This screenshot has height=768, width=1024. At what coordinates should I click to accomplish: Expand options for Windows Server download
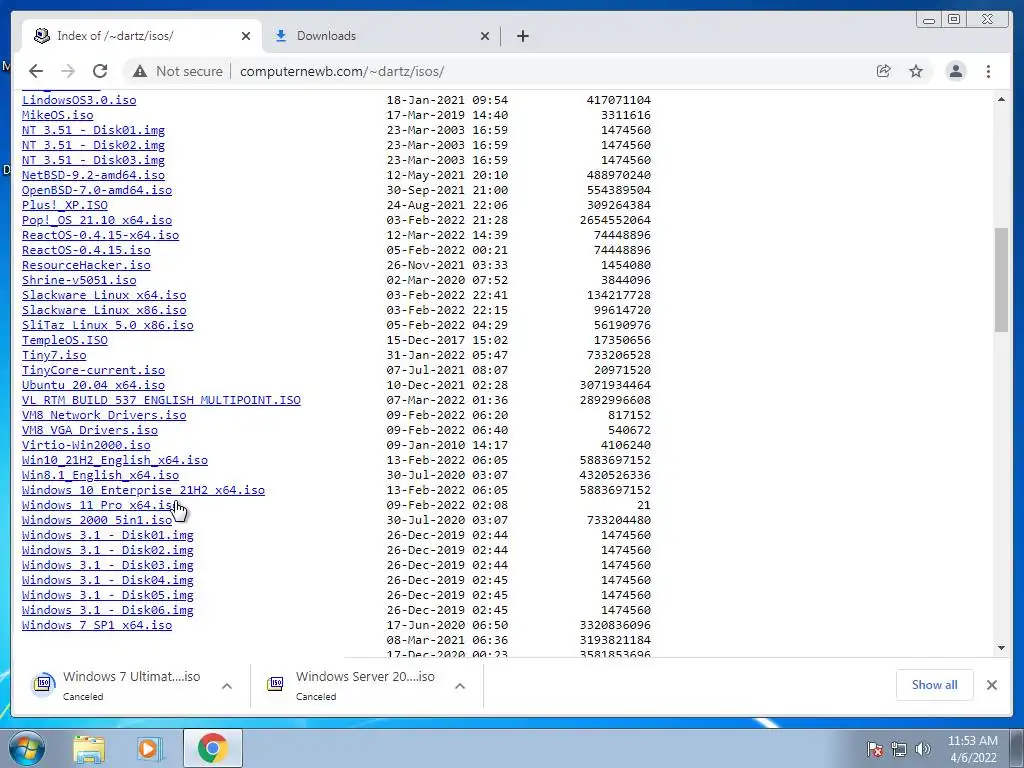(x=460, y=686)
